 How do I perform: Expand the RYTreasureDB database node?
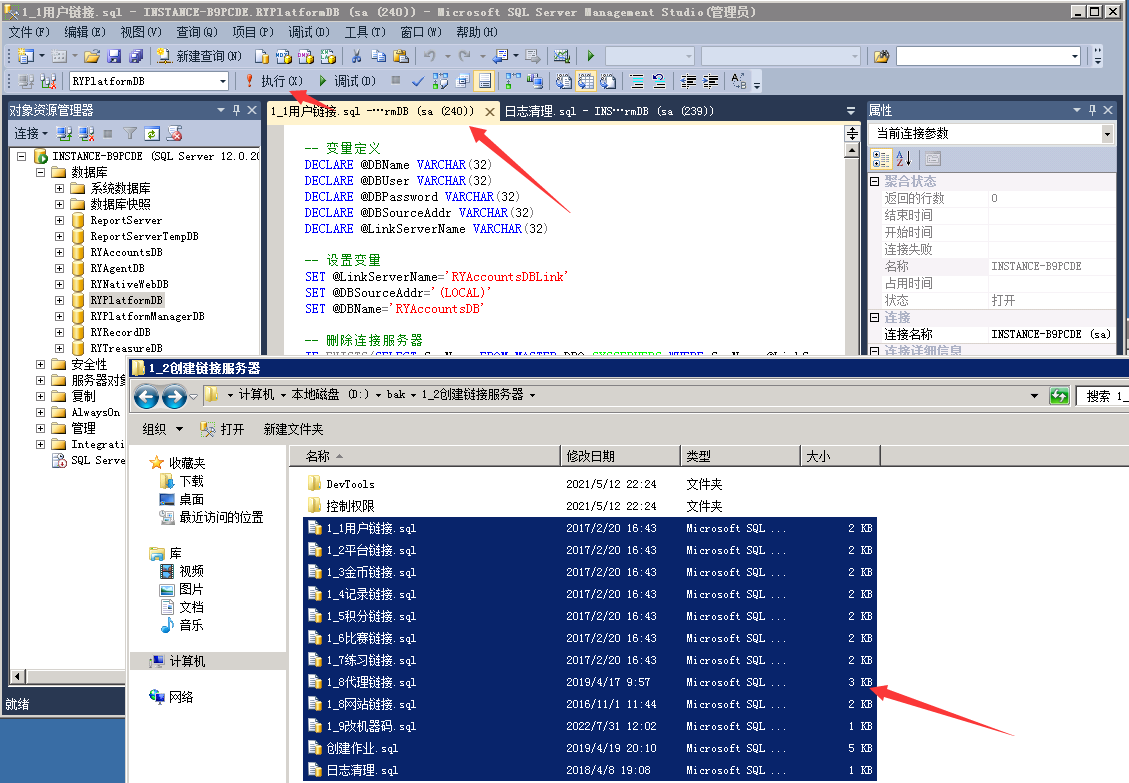coord(60,348)
